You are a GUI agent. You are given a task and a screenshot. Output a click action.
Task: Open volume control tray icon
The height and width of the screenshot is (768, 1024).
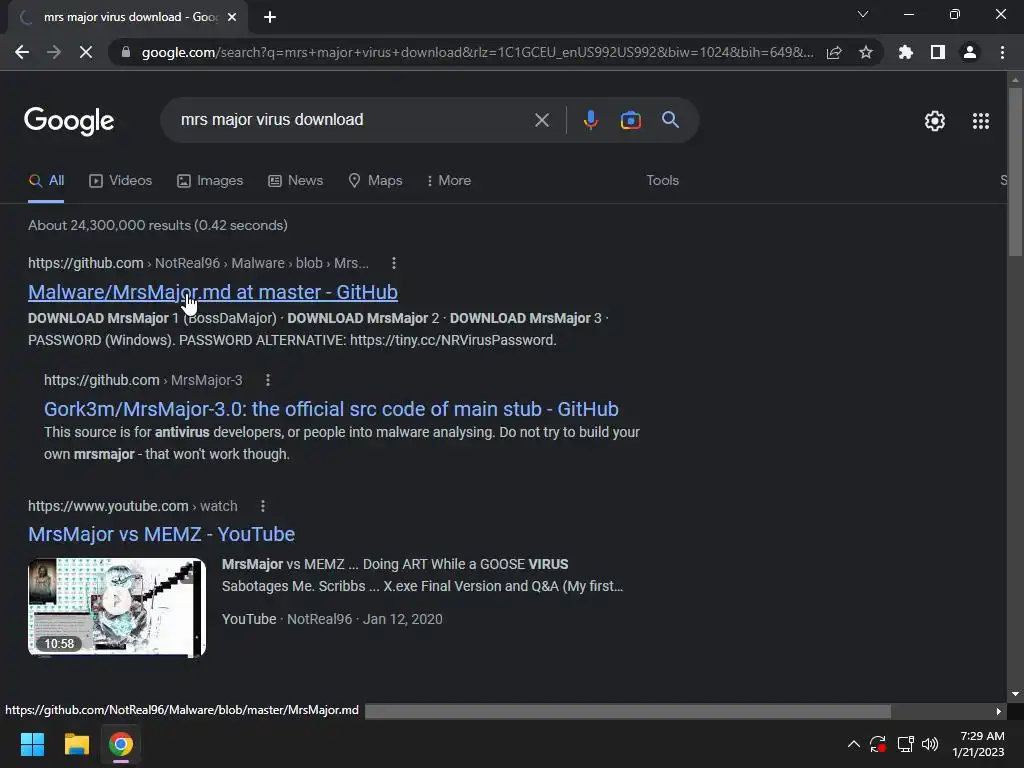coord(930,744)
